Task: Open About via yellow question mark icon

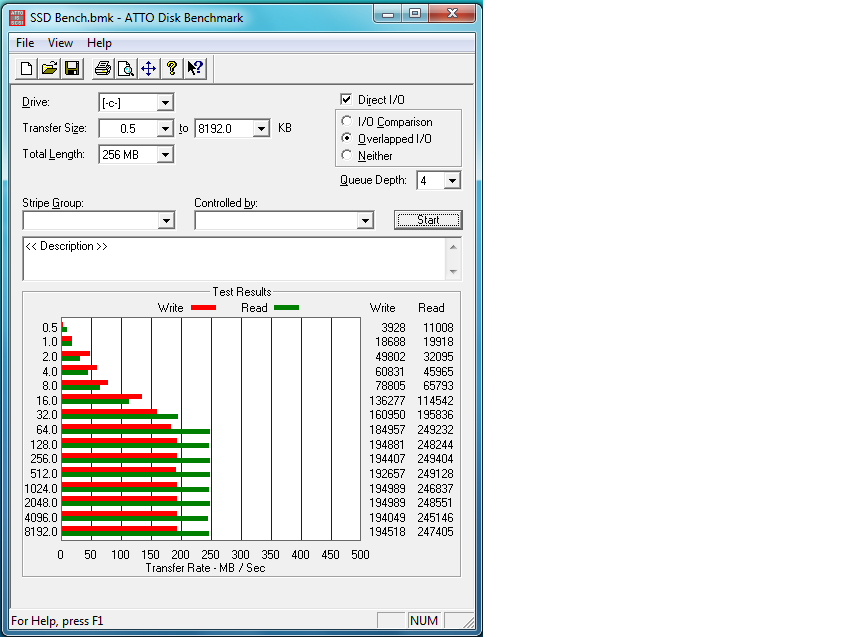Action: [x=172, y=68]
